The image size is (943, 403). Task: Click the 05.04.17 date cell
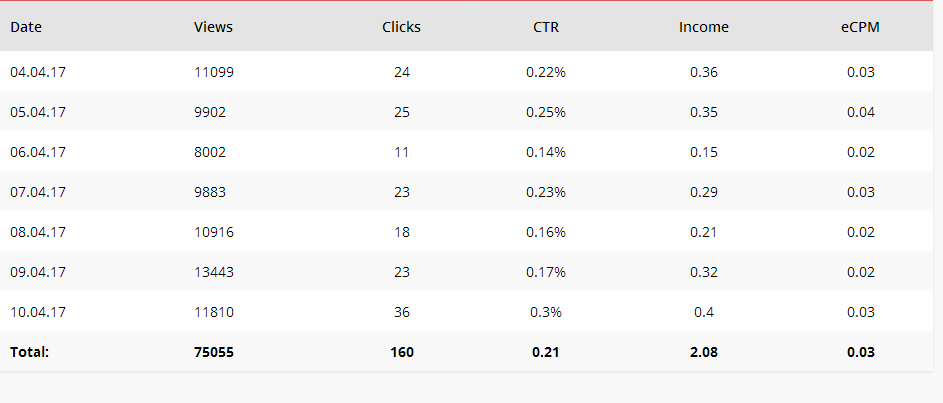38,112
